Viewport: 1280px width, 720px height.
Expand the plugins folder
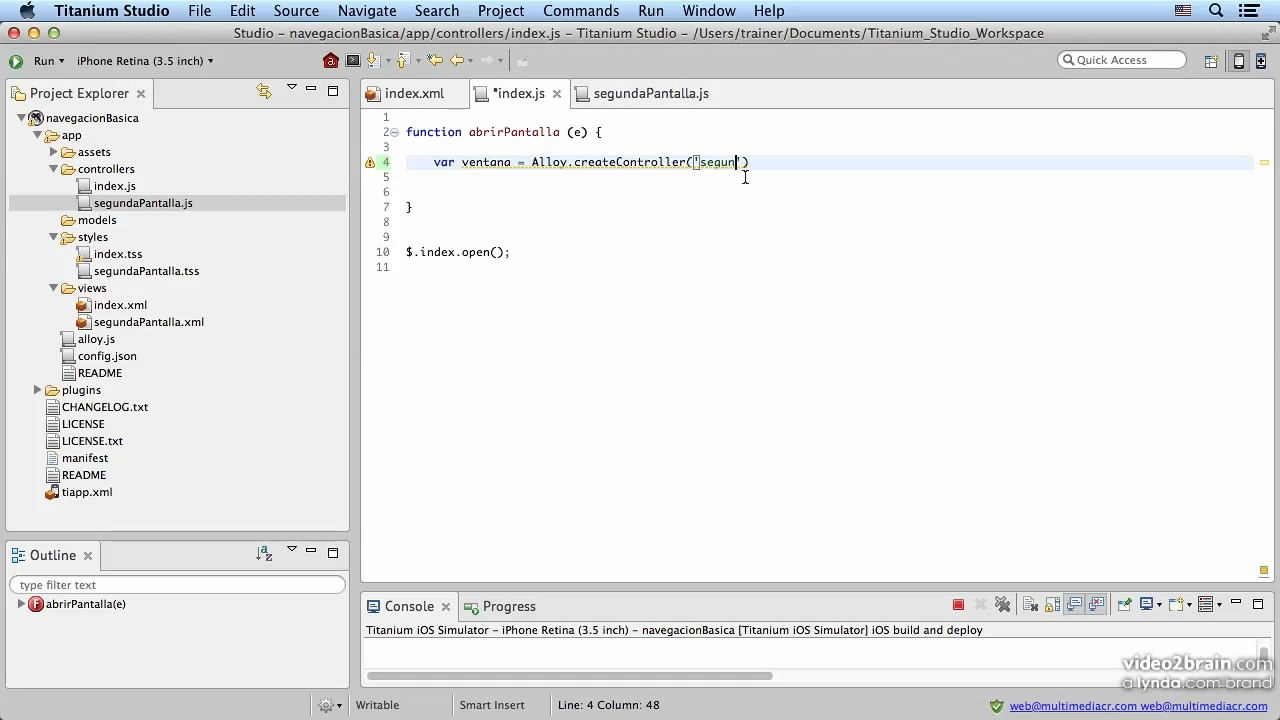pyautogui.click(x=38, y=390)
